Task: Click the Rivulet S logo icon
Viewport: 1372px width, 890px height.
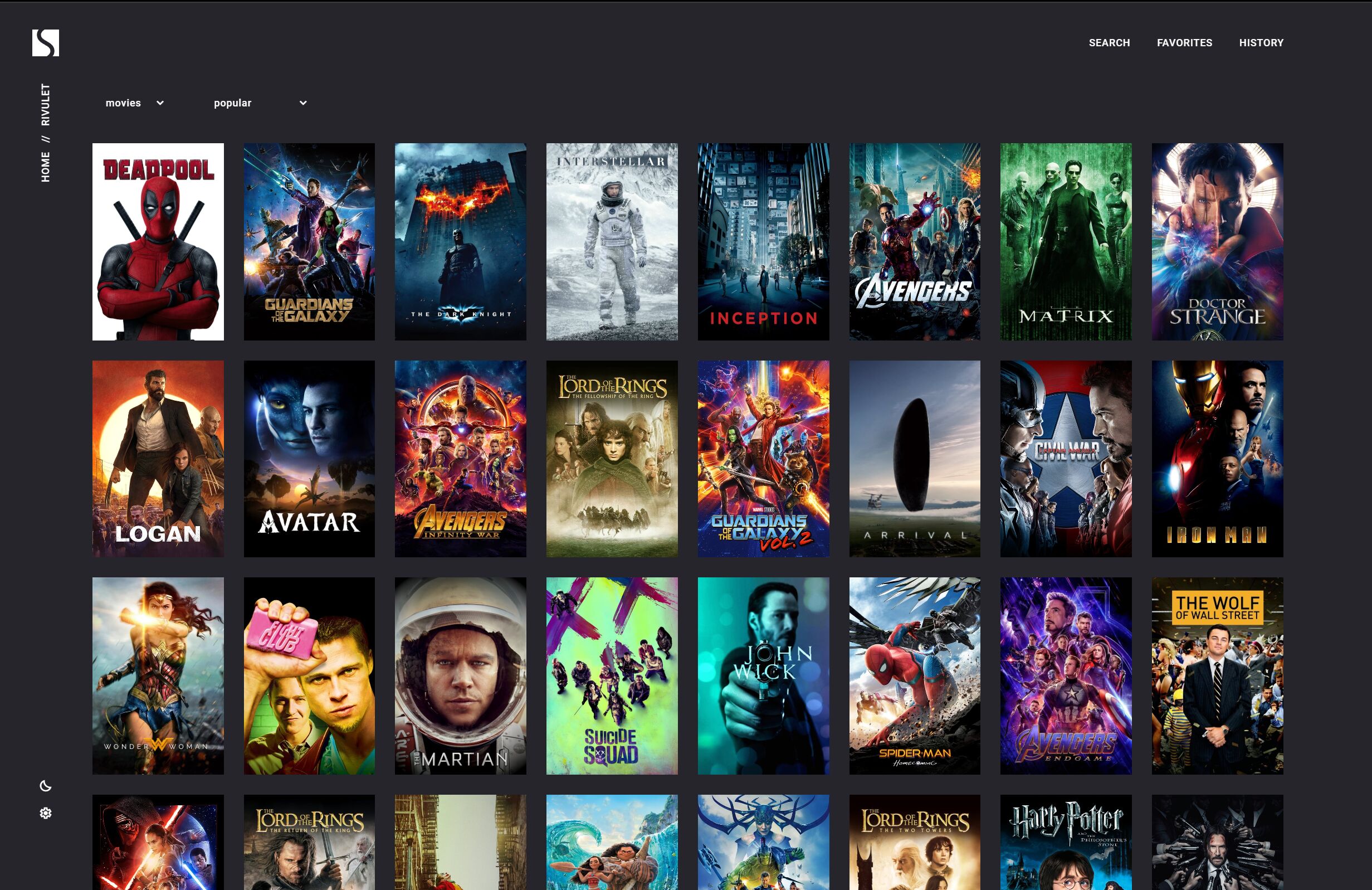Action: tap(46, 43)
